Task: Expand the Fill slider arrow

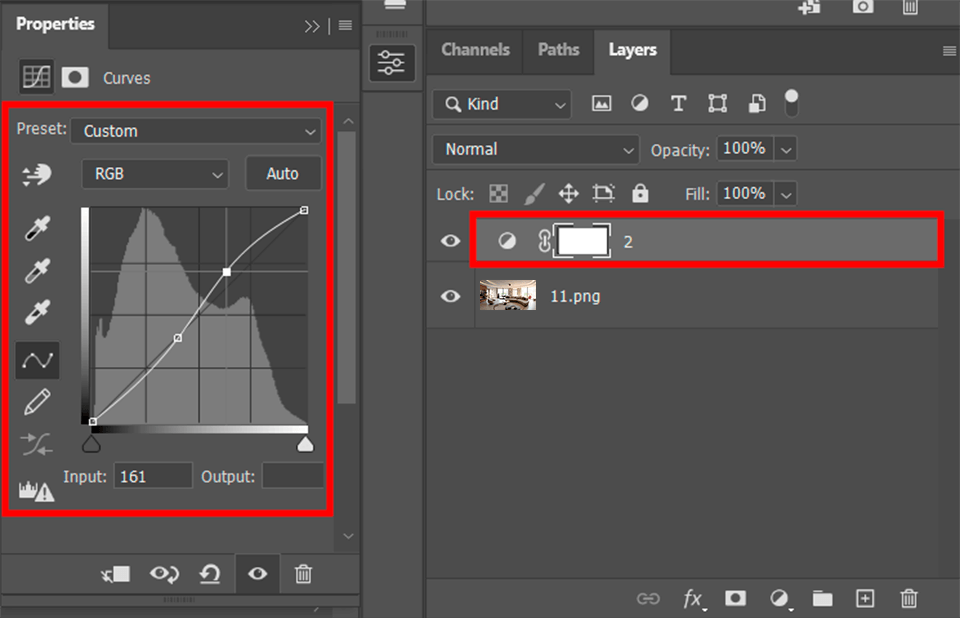Action: 786,195
